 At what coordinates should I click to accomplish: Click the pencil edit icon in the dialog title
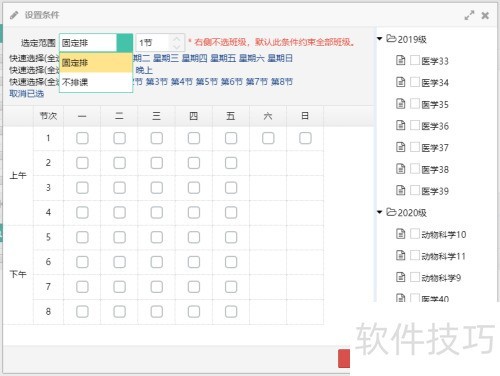coord(14,15)
